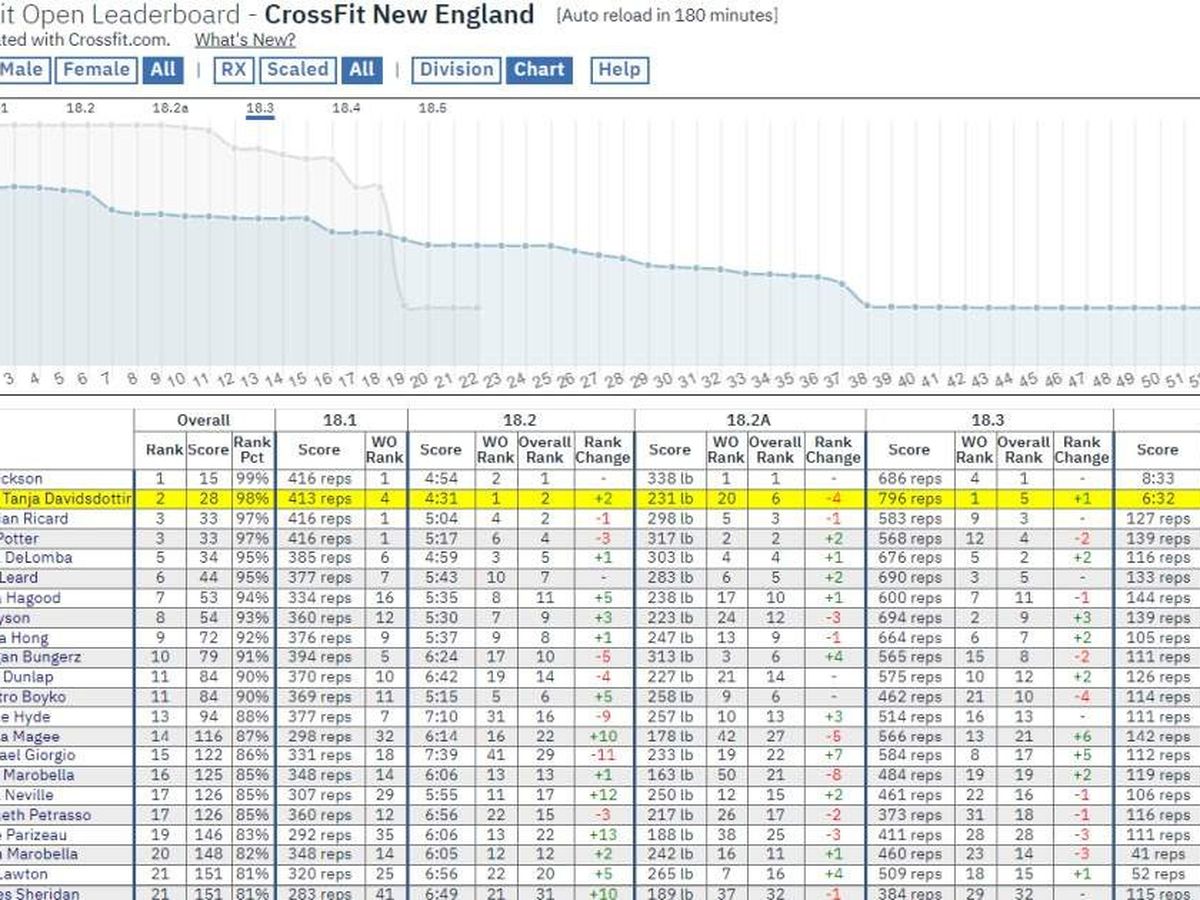Click the 18.2A table group header
Screen dimensions: 1200x900
coord(750,421)
